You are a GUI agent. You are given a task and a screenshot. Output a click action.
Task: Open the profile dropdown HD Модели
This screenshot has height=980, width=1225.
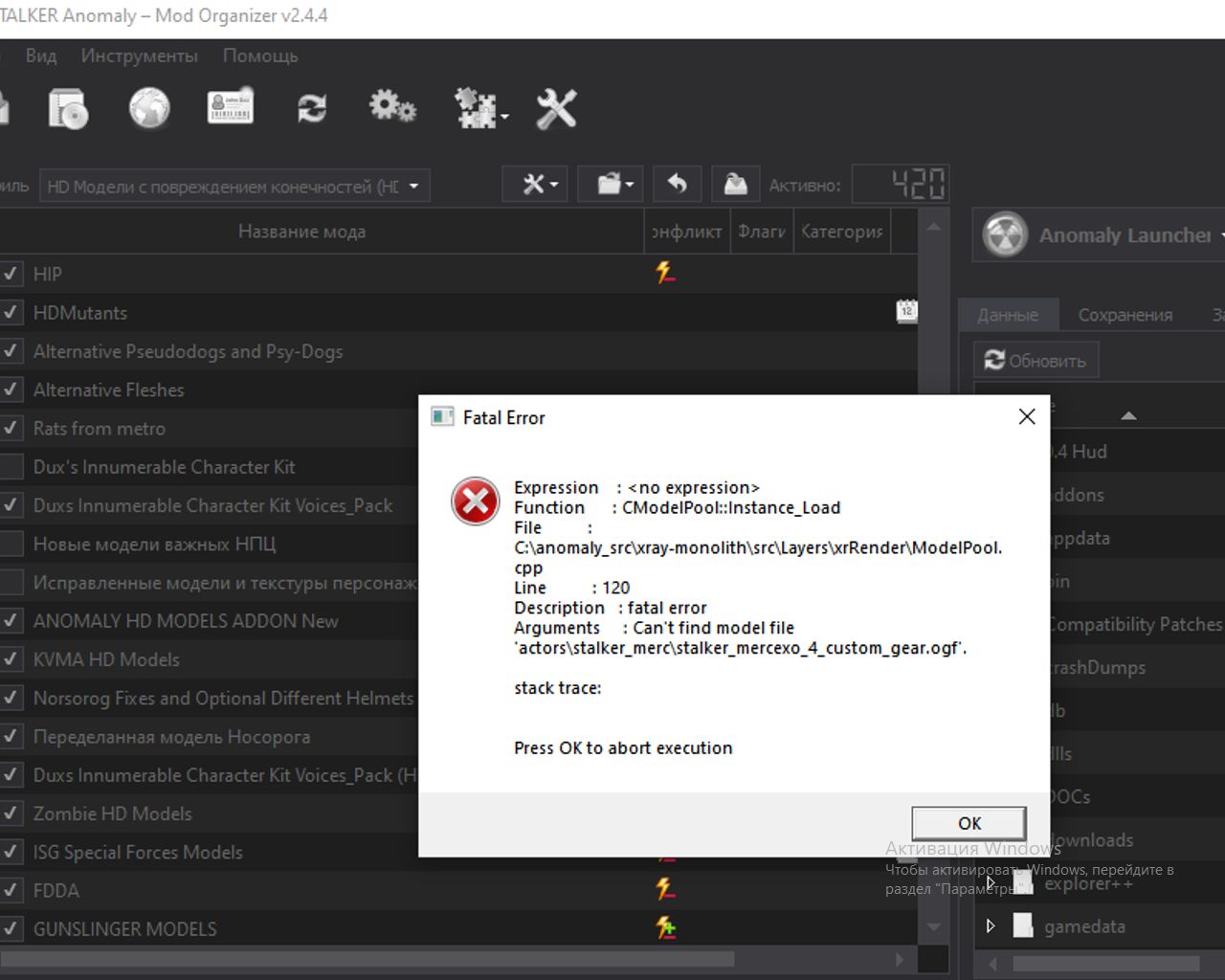pos(234,186)
